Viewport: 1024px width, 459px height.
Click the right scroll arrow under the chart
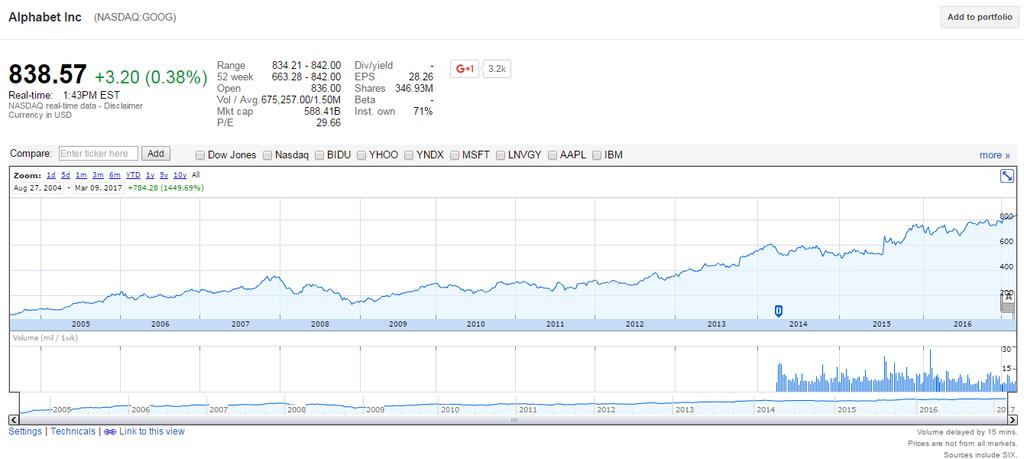click(1013, 420)
